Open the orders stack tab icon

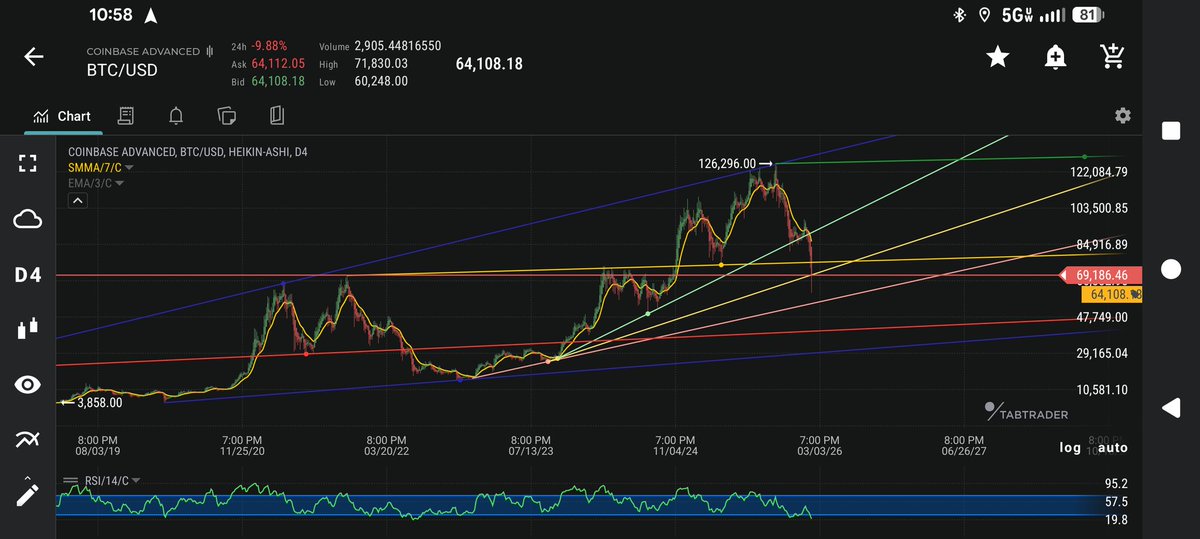point(226,116)
